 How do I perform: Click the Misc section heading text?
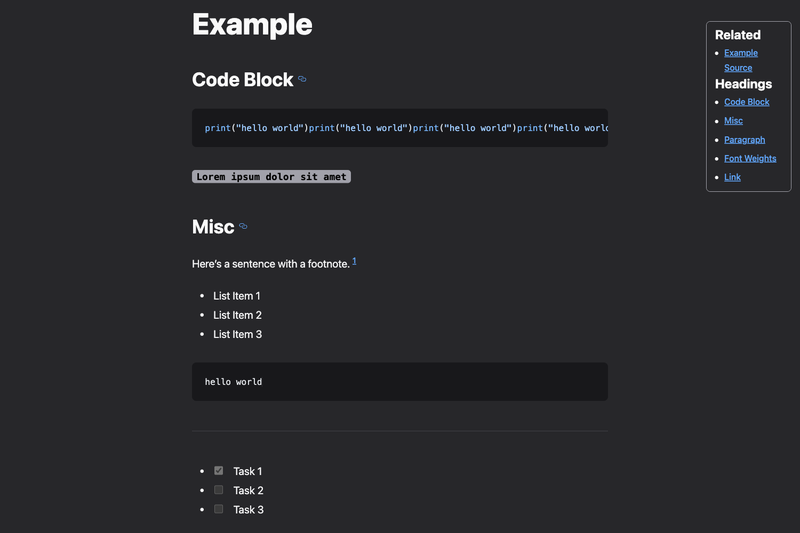(x=213, y=227)
